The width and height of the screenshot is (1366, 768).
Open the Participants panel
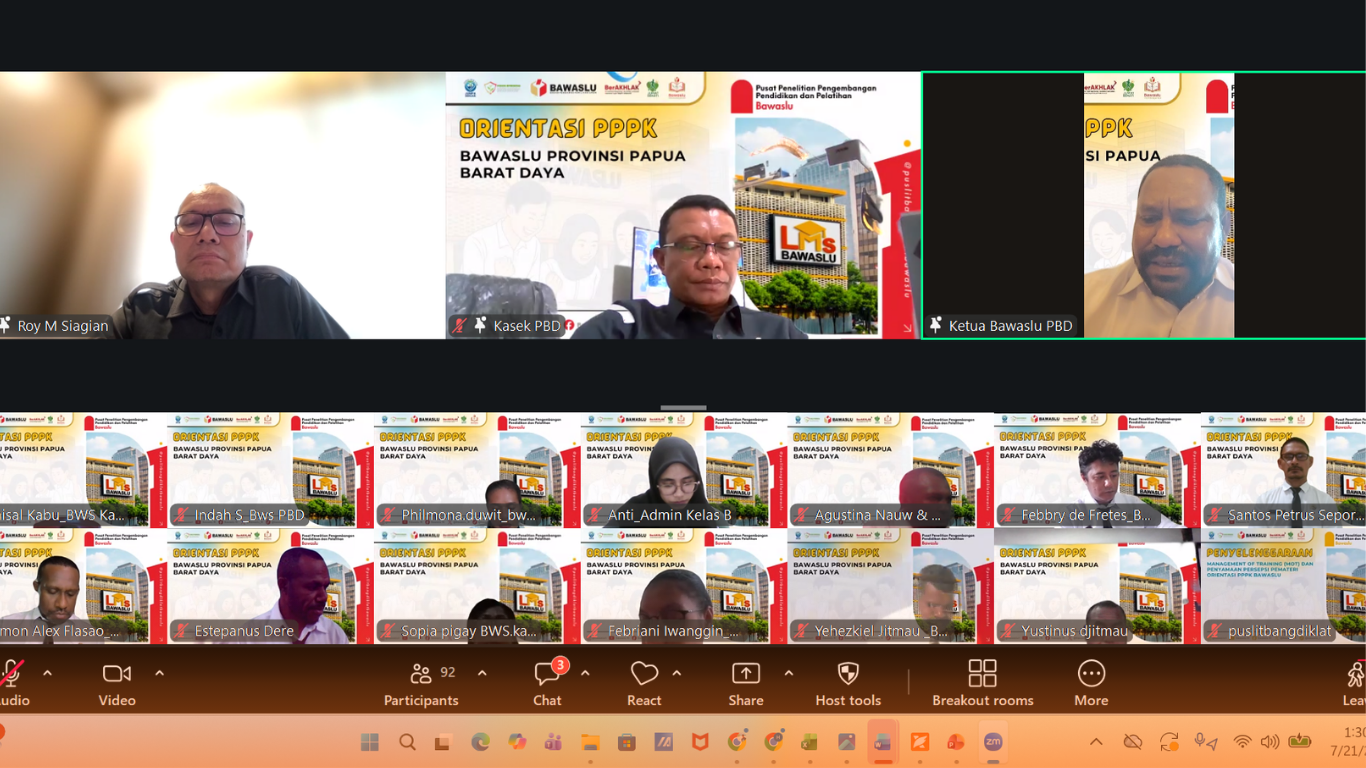[x=421, y=684]
